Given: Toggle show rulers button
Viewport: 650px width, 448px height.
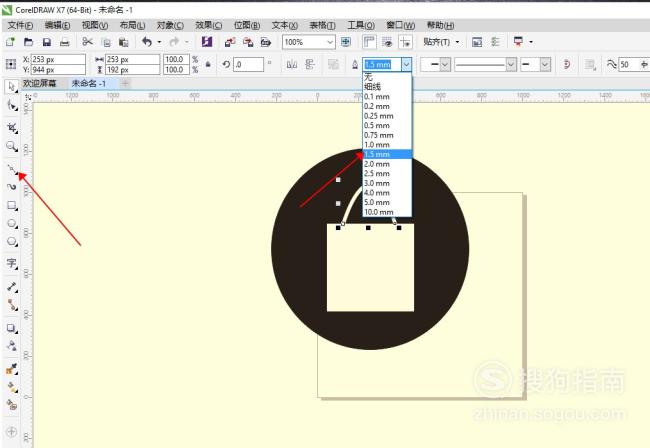Looking at the screenshot, I should tap(369, 42).
